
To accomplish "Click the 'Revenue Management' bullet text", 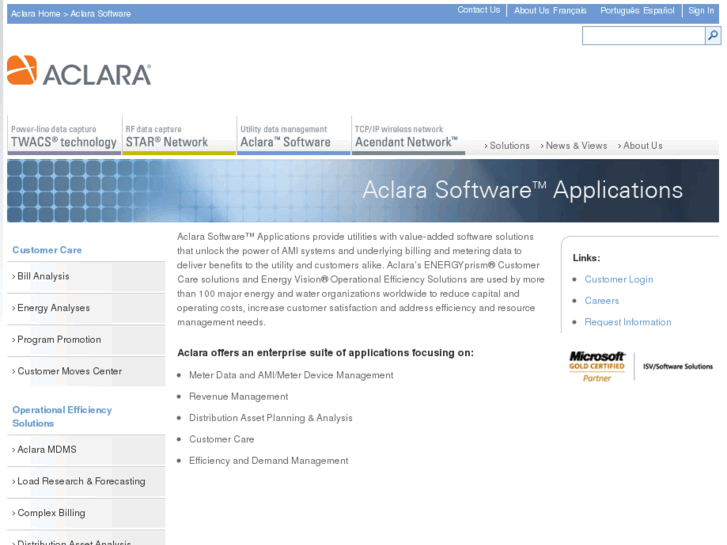I will 238,397.
